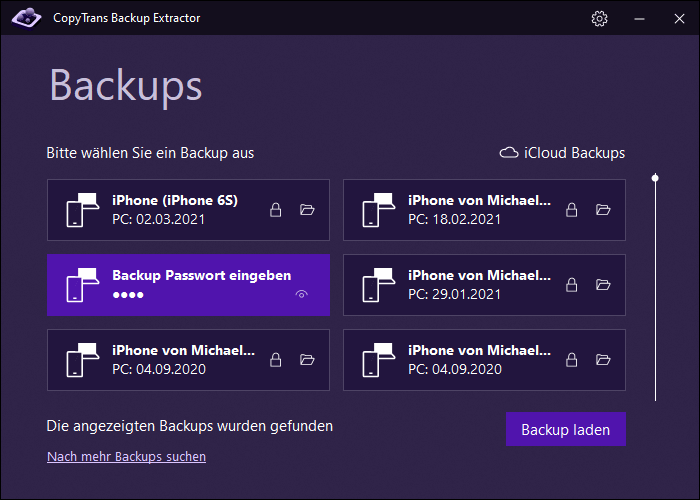Click device icon in password entry card
The height and width of the screenshot is (500, 700).
[x=83, y=285]
